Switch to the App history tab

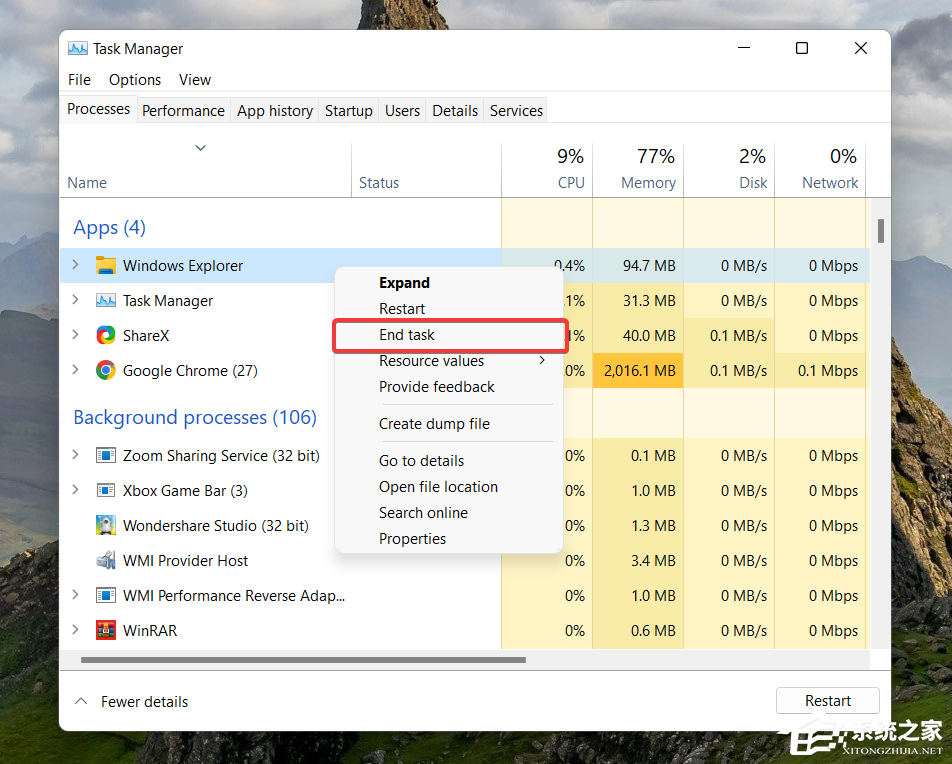pos(275,111)
